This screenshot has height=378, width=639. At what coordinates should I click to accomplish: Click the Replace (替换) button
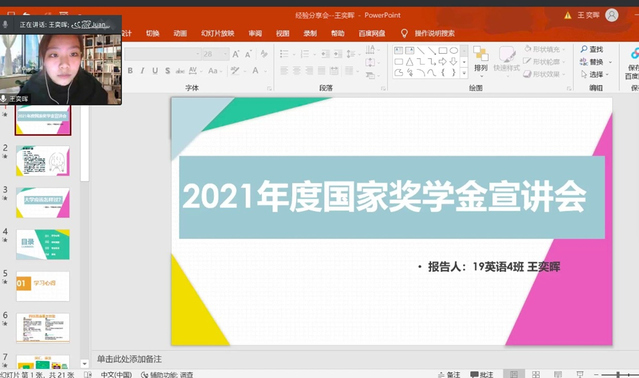click(x=595, y=62)
